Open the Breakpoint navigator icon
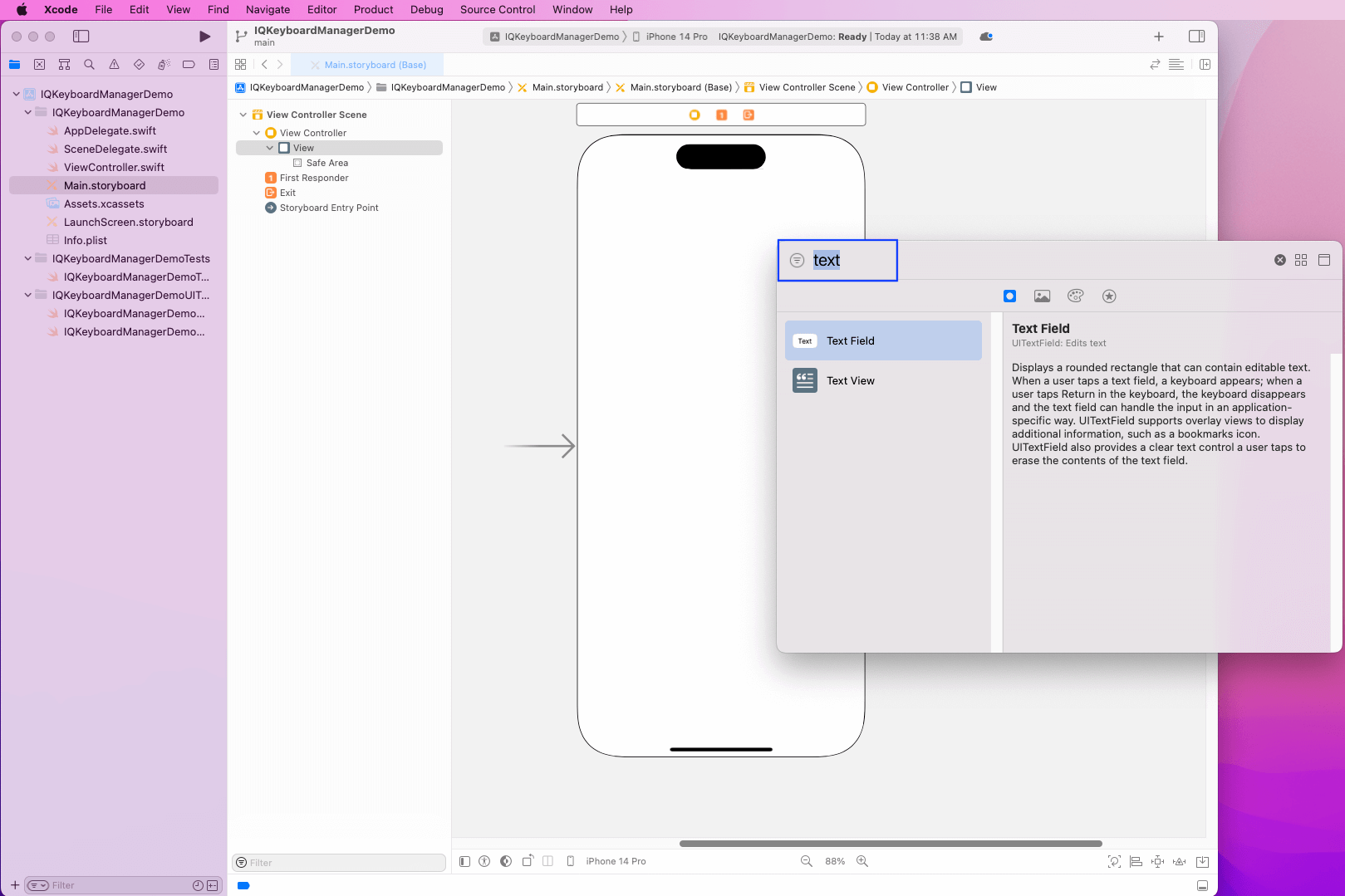Image resolution: width=1345 pixels, height=896 pixels. click(189, 64)
